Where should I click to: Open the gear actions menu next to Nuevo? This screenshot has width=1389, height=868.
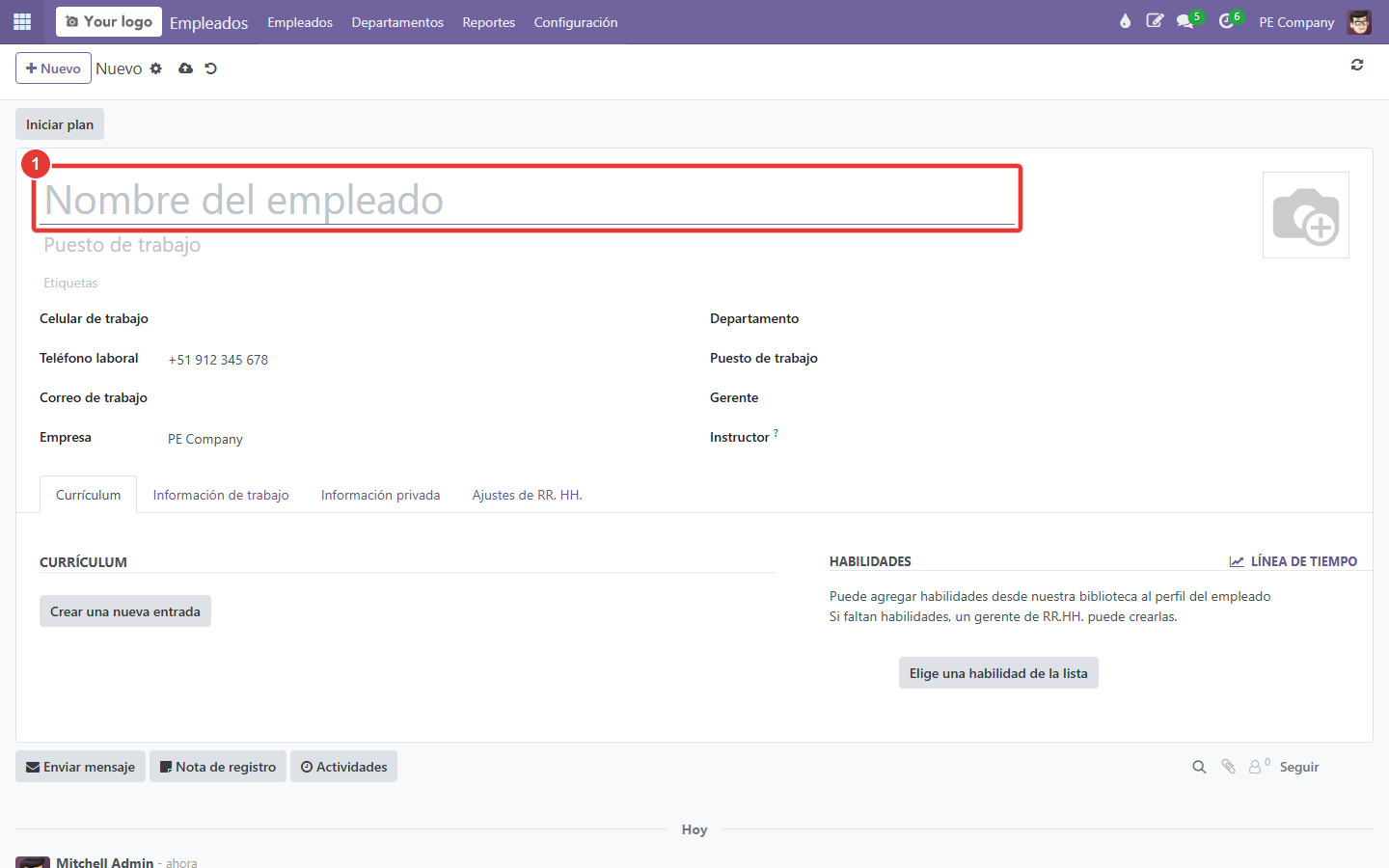(x=155, y=68)
